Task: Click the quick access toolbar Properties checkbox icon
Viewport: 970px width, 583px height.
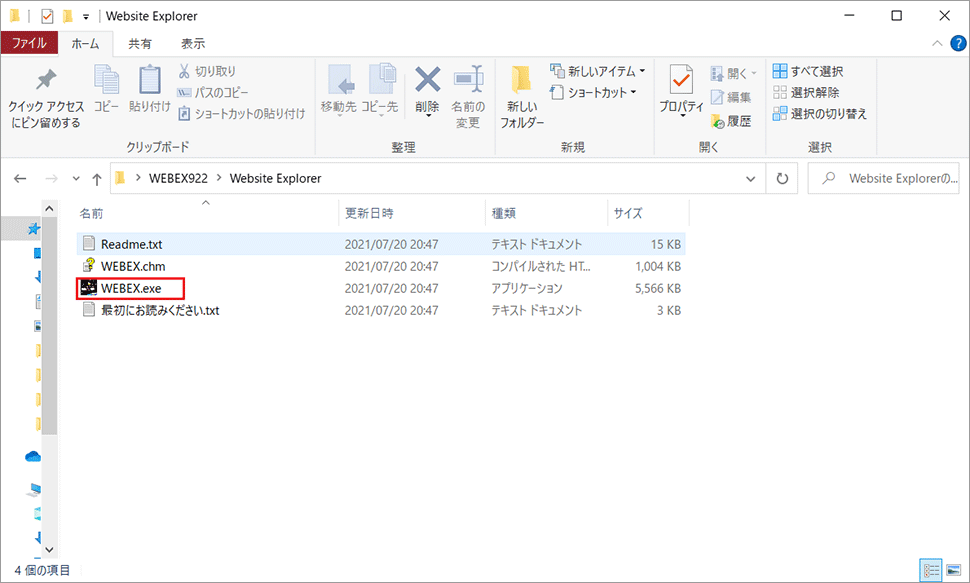Action: tap(47, 16)
